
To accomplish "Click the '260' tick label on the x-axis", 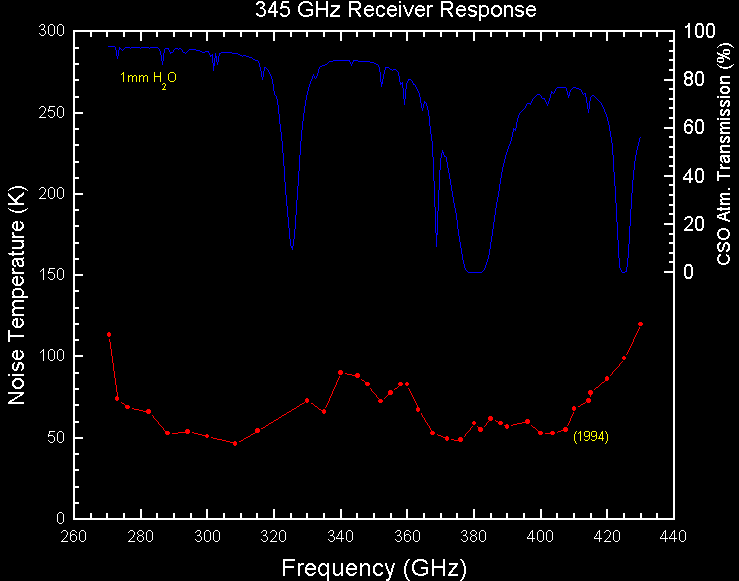I will 74,537.
